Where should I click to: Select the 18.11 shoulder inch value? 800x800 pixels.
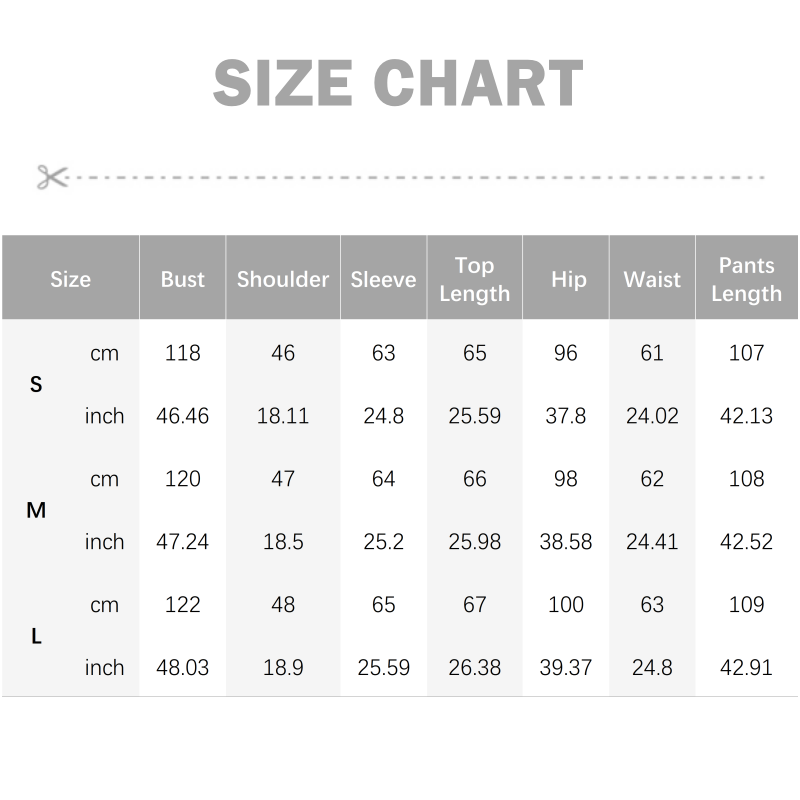pos(283,416)
